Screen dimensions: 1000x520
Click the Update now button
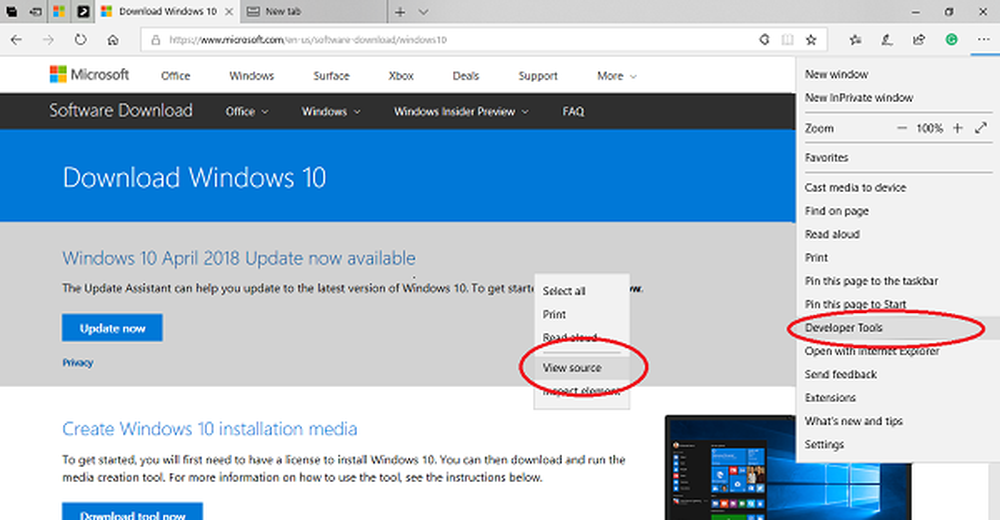point(112,328)
